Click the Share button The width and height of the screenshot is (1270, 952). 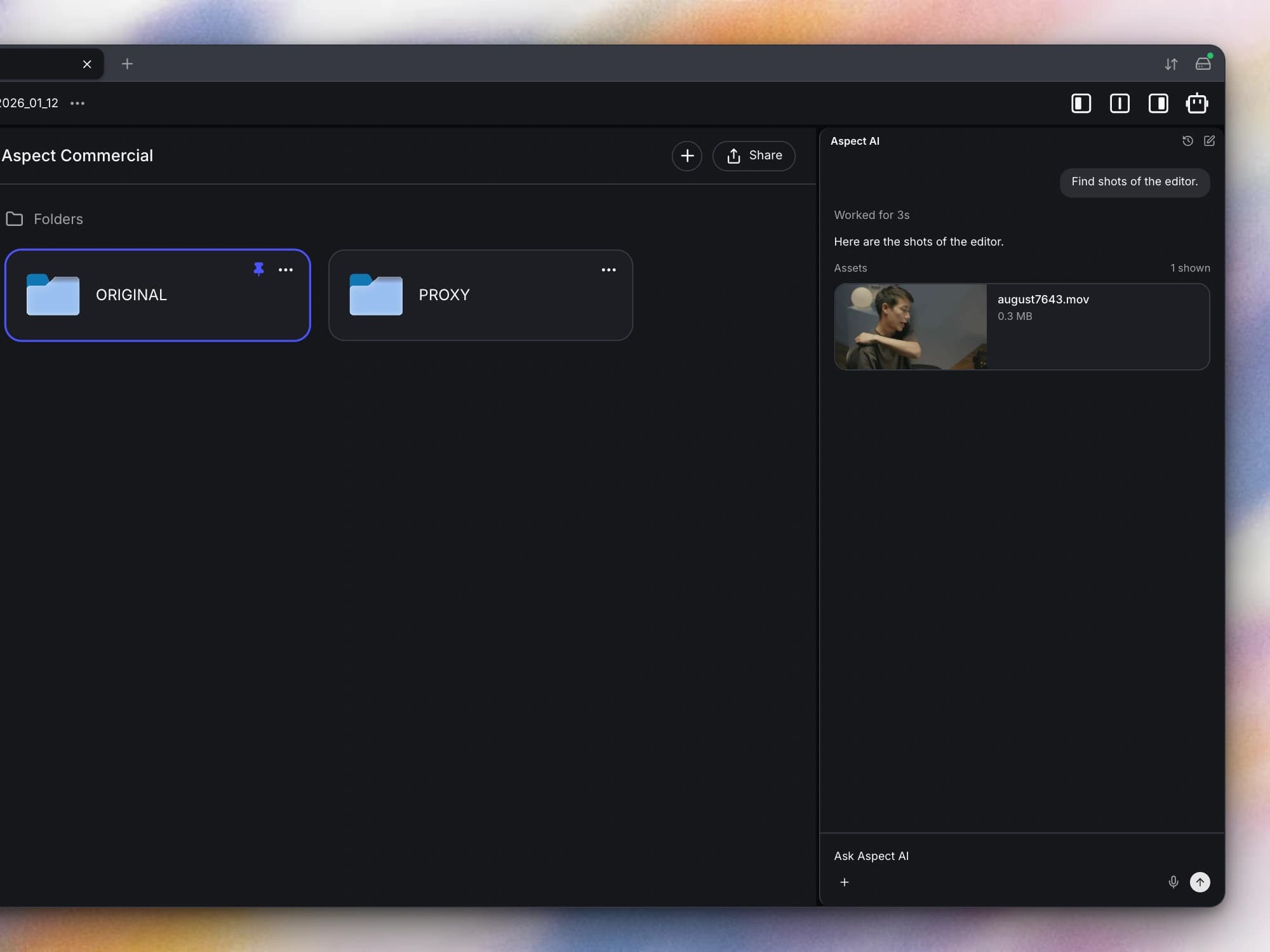click(x=754, y=155)
